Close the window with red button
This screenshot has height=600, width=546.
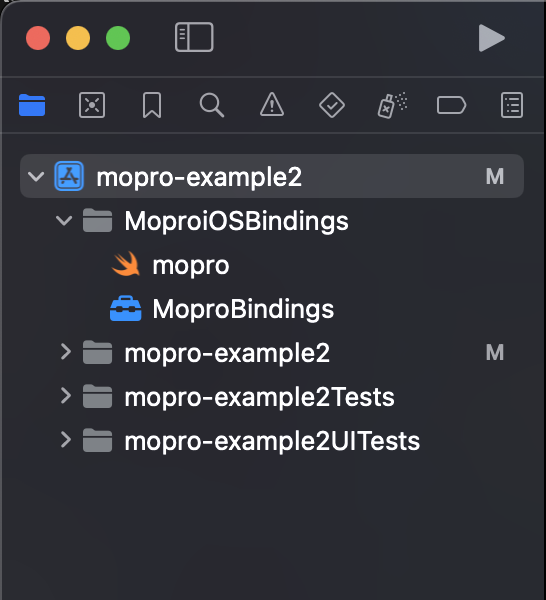38,38
